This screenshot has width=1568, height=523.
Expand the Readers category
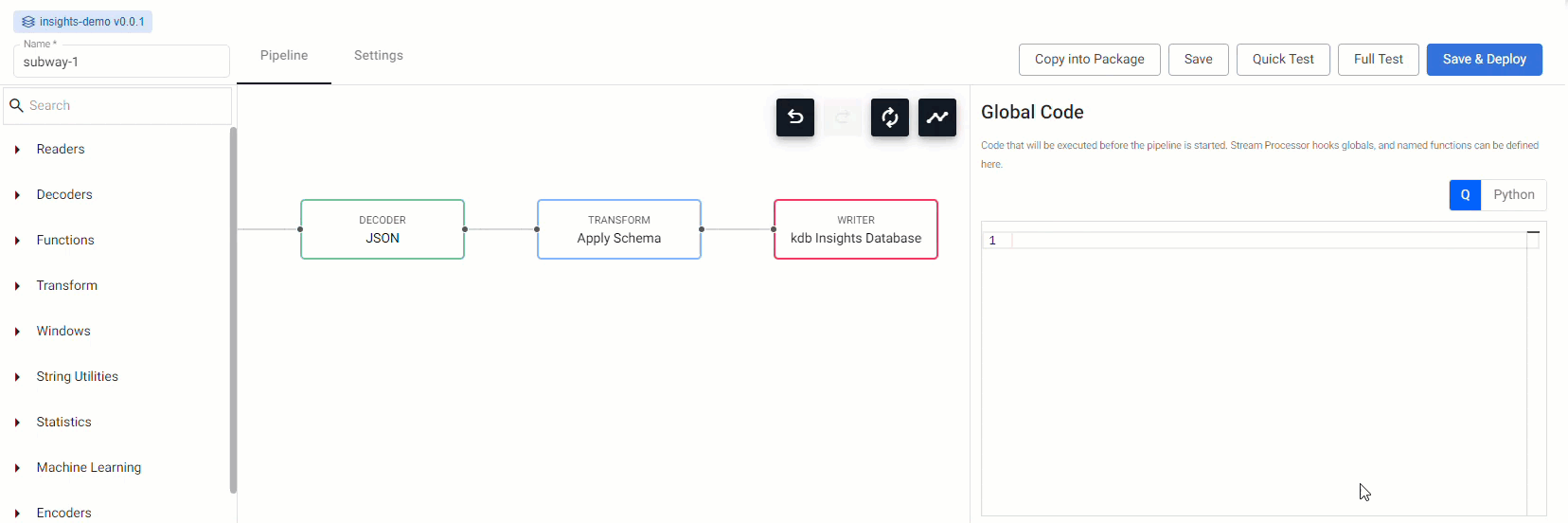(x=61, y=150)
